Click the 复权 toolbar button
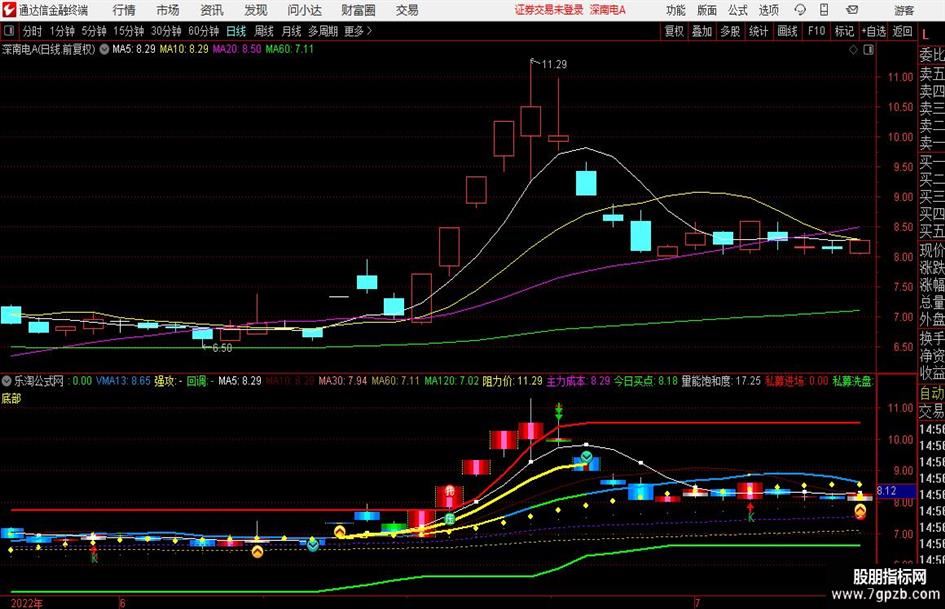 click(674, 31)
